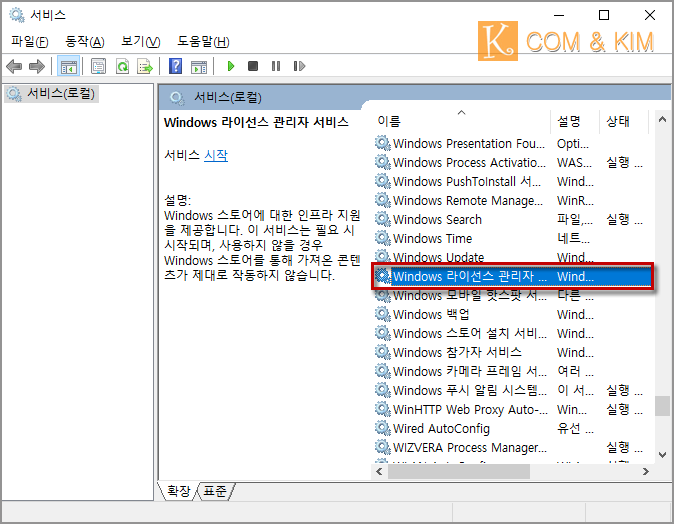Toggle the show/hide console tree icon
The height and width of the screenshot is (524, 674).
[x=68, y=66]
